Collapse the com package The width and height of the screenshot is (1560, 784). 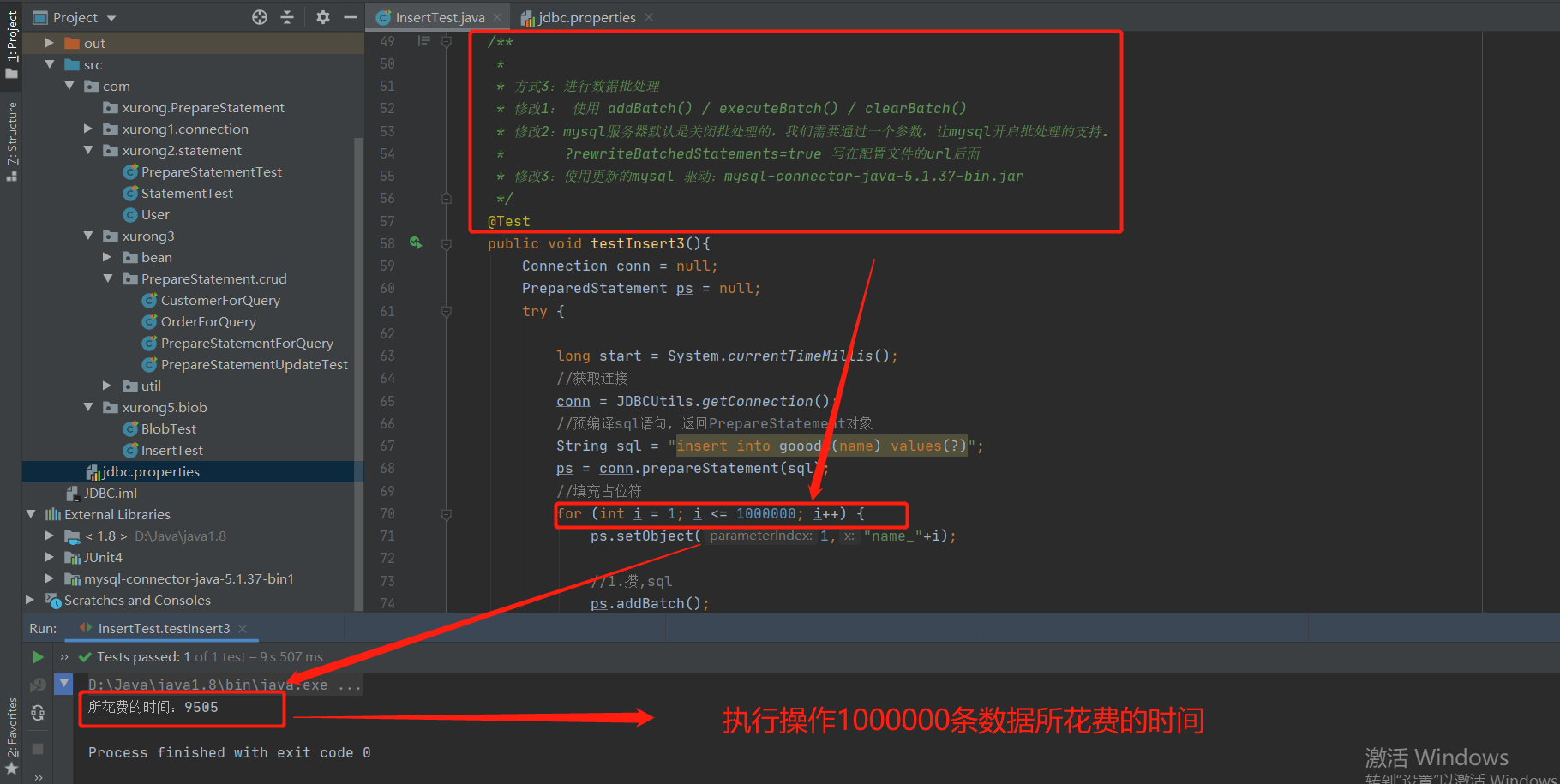(x=69, y=86)
